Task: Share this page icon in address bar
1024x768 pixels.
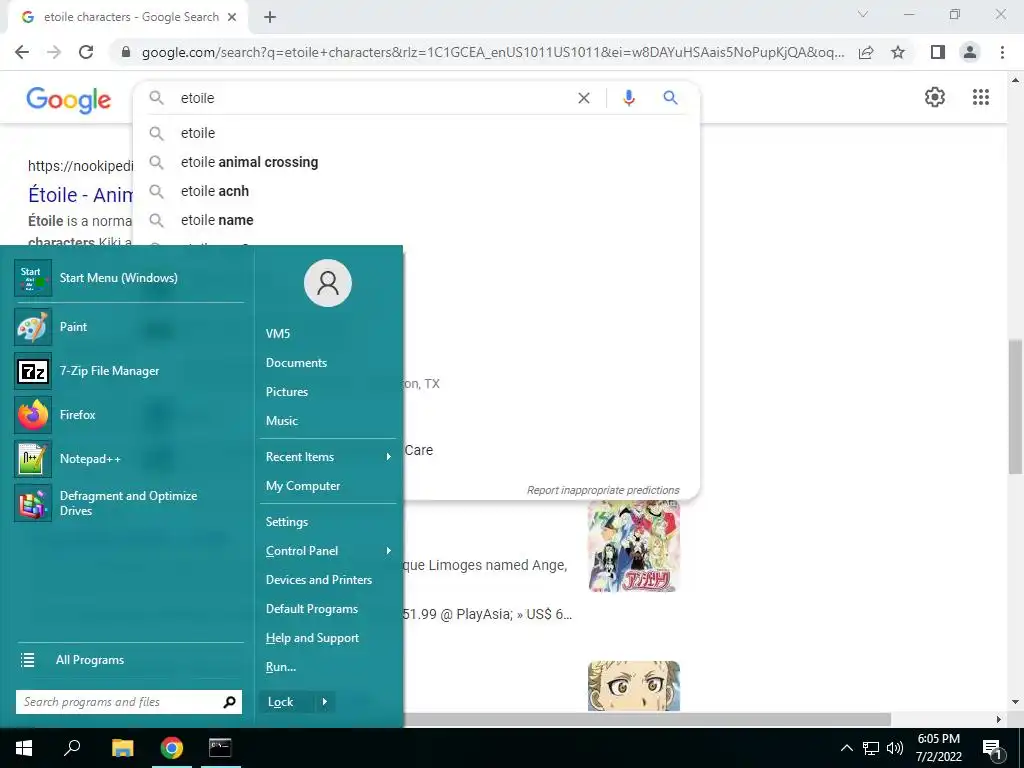Action: (866, 52)
